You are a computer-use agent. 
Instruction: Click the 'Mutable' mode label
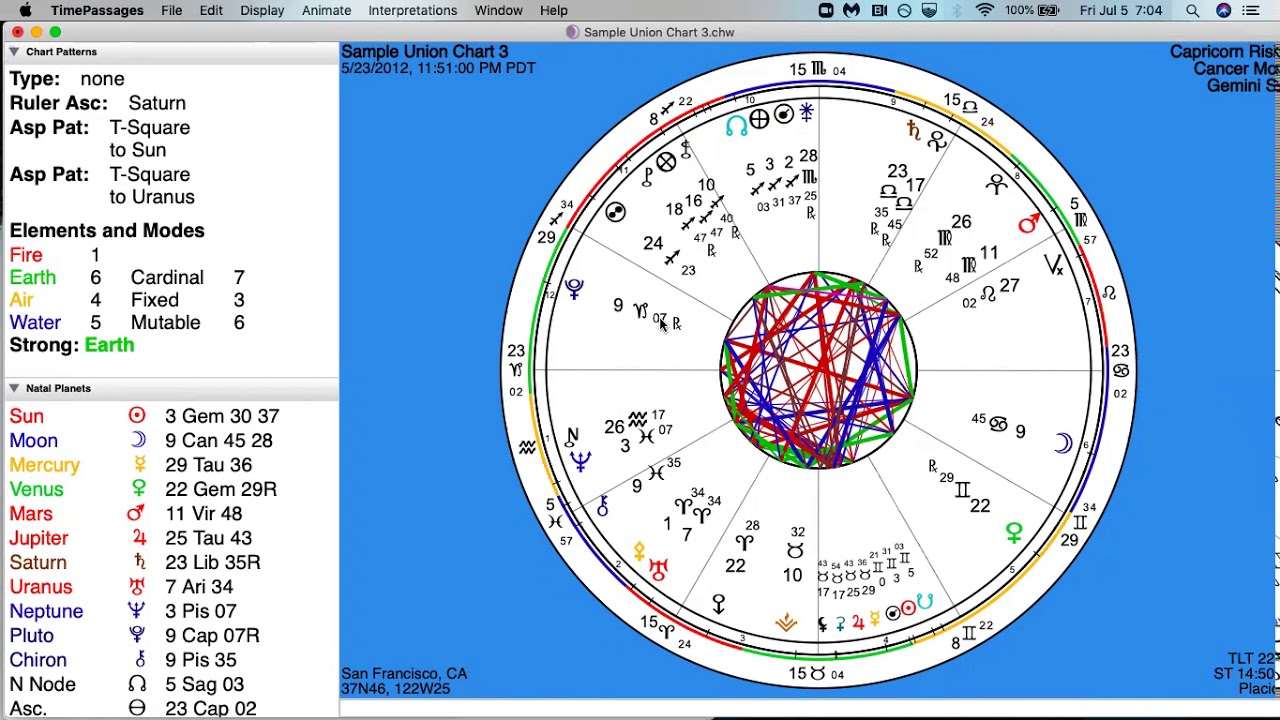[165, 322]
